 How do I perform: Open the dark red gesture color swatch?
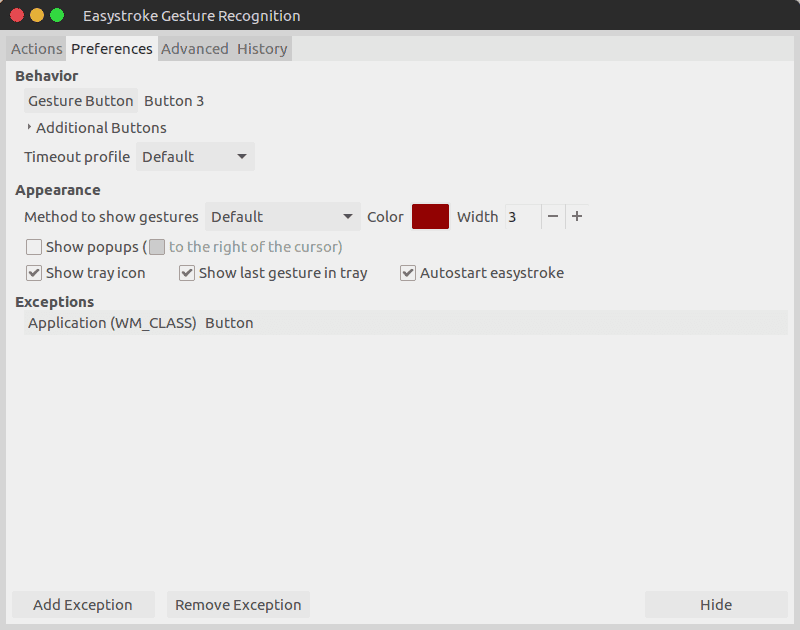tap(431, 217)
